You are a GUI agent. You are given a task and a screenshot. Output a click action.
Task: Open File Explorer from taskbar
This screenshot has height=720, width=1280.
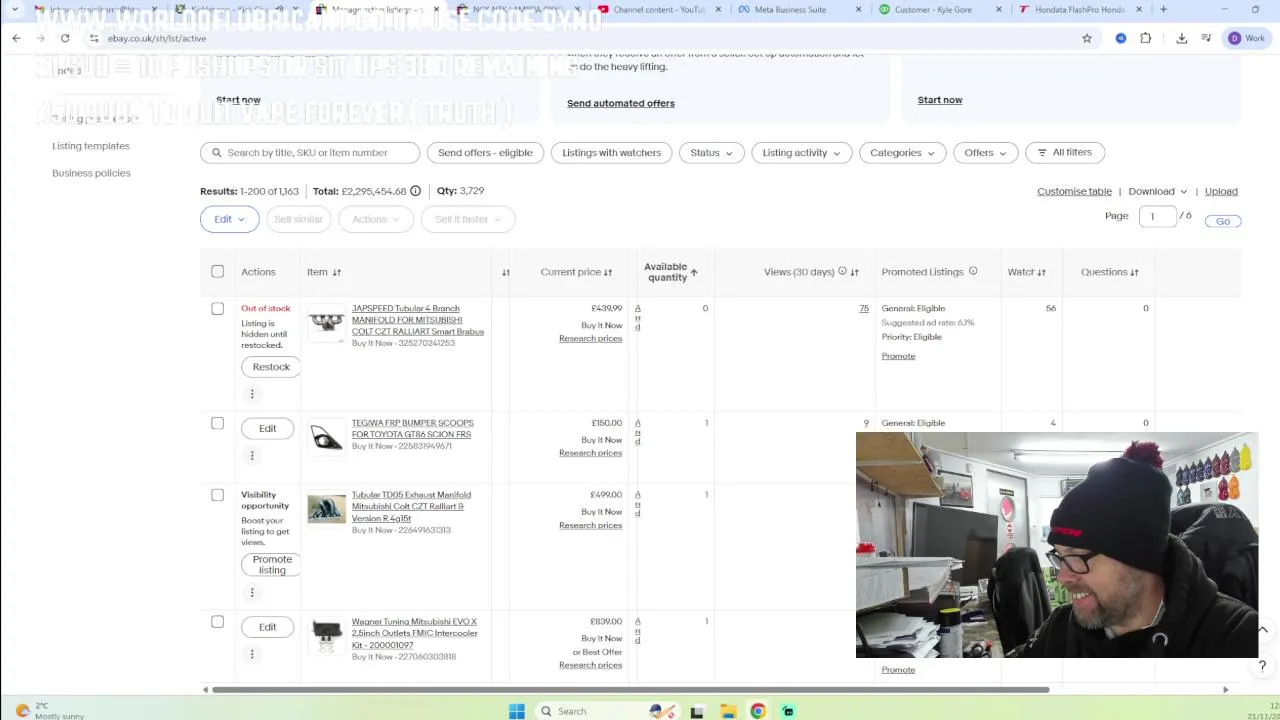point(728,711)
